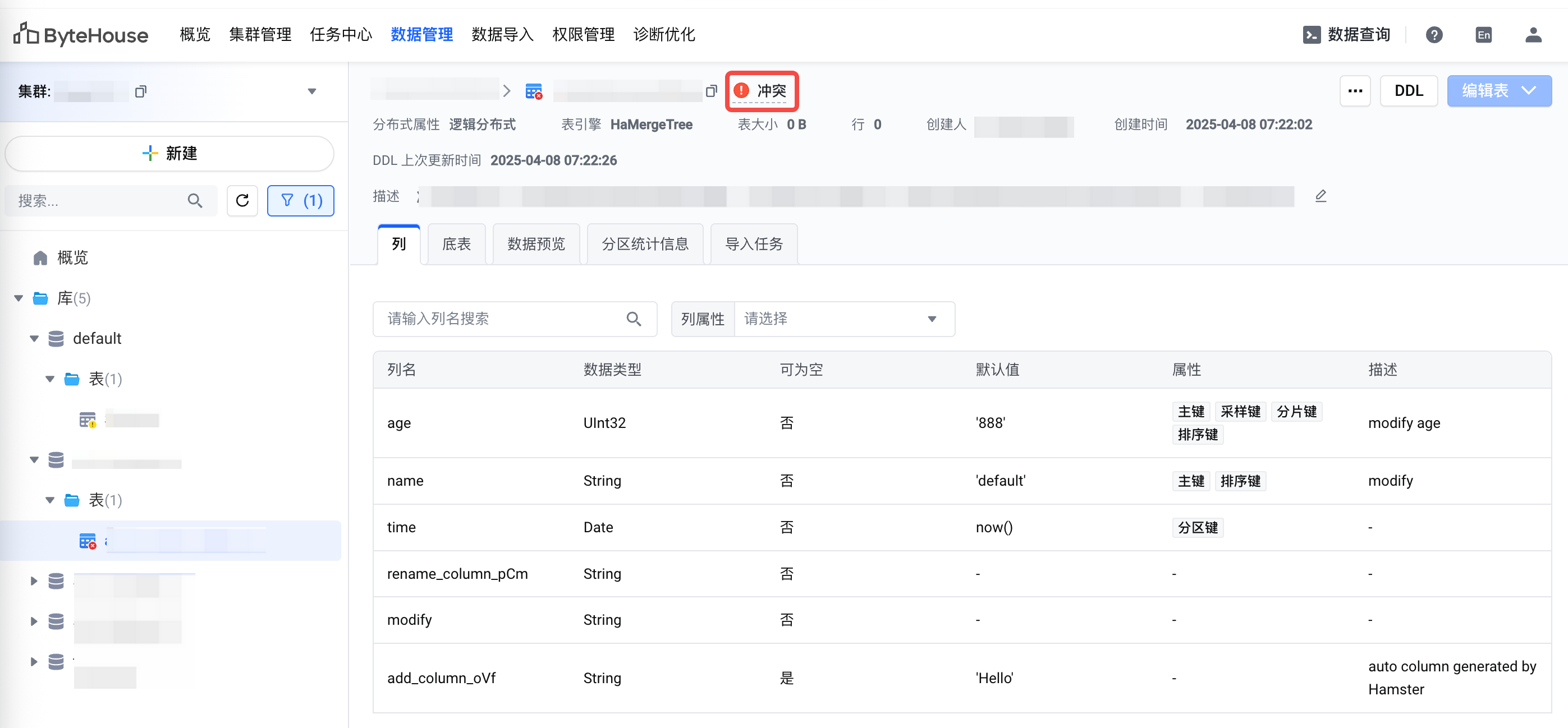
Task: Click the sidebar search magnifier icon
Action: [195, 201]
